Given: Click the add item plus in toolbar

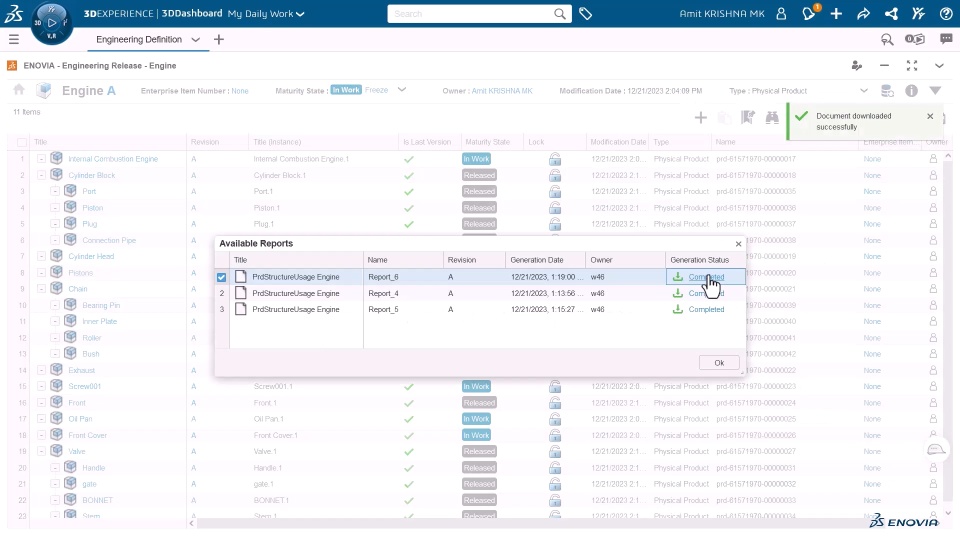Looking at the screenshot, I should (700, 117).
